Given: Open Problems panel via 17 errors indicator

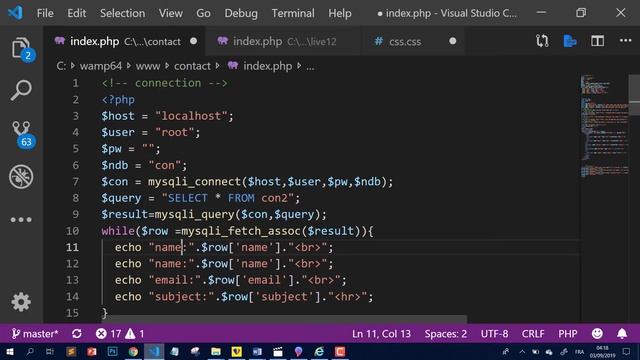Looking at the screenshot, I should (x=108, y=334).
